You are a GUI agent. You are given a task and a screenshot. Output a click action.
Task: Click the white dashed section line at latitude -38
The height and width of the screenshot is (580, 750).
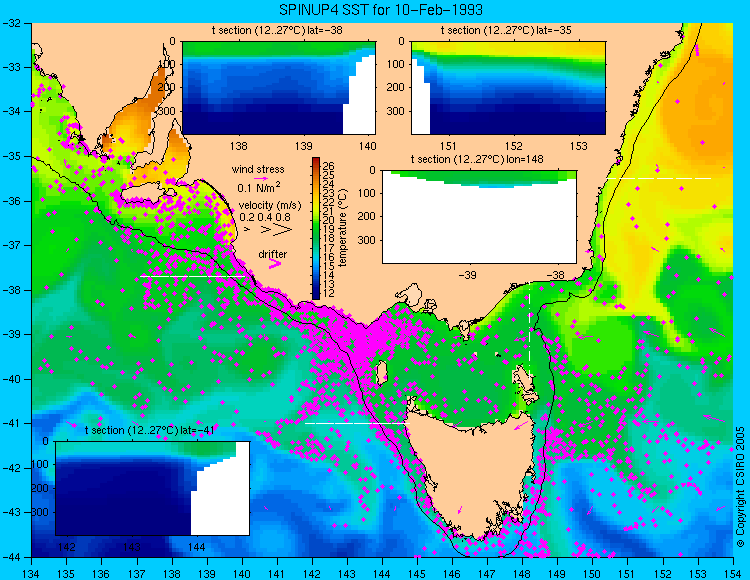pos(192,276)
